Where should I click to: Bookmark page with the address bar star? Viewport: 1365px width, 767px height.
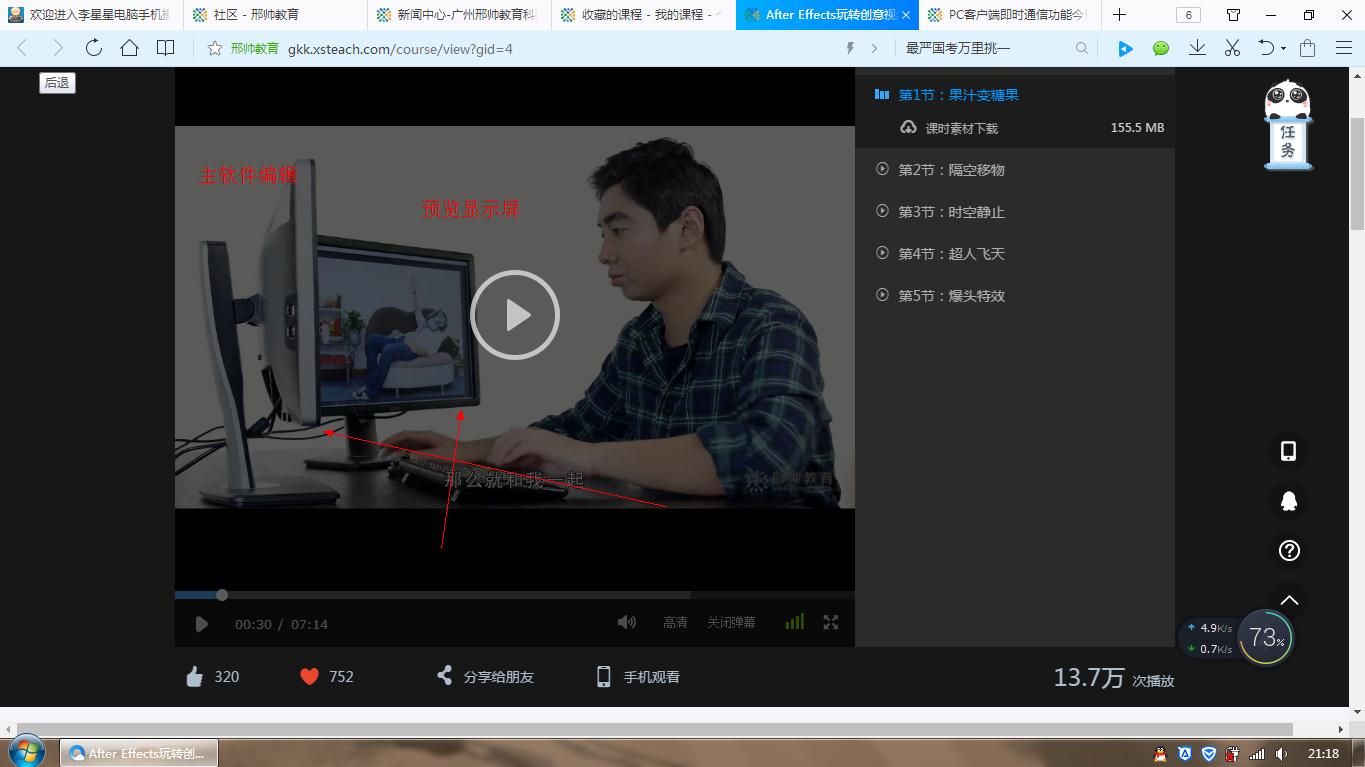214,48
